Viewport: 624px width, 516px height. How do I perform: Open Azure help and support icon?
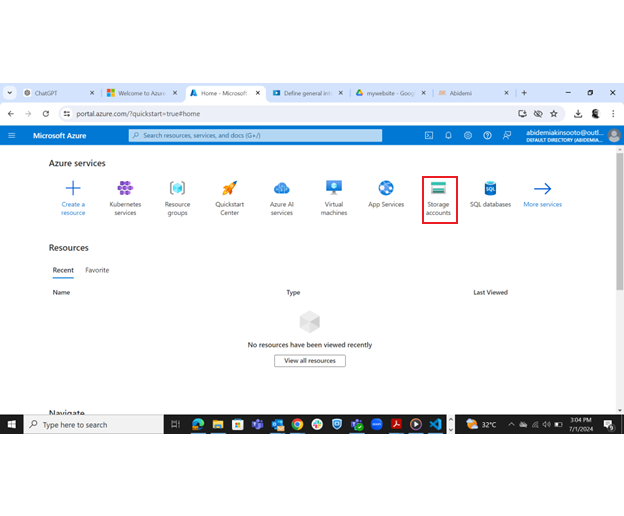(487, 136)
